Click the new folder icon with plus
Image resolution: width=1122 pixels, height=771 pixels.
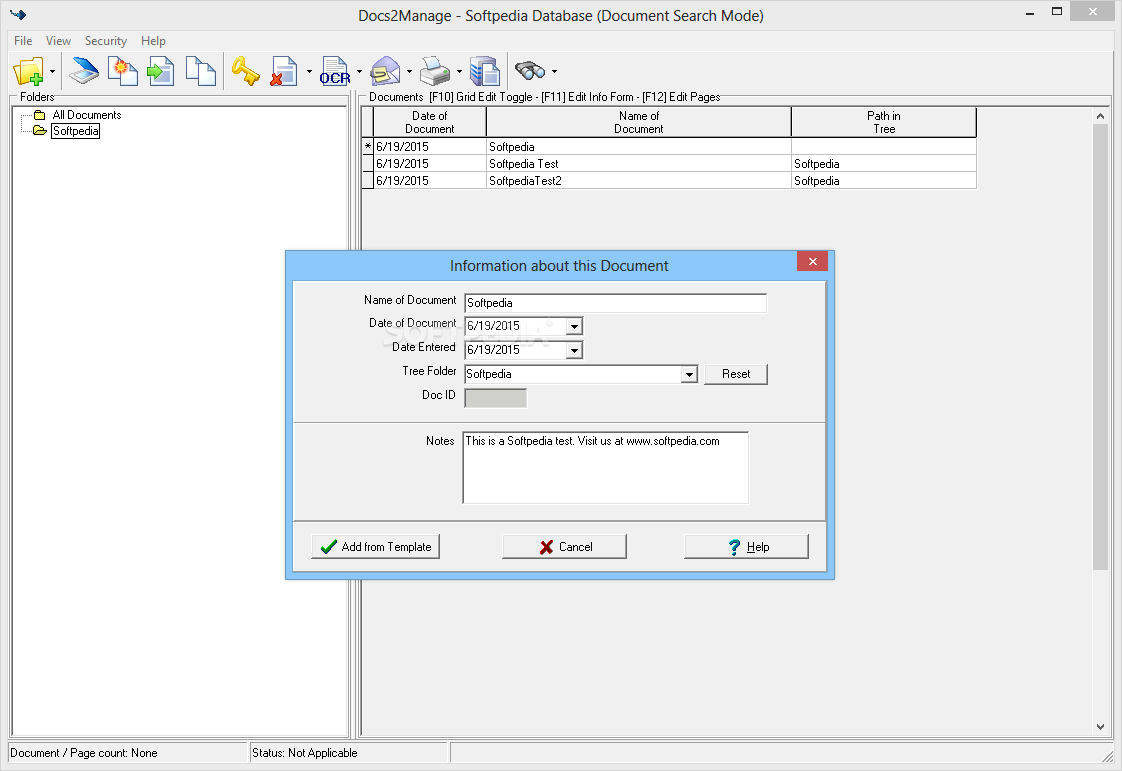[29, 72]
